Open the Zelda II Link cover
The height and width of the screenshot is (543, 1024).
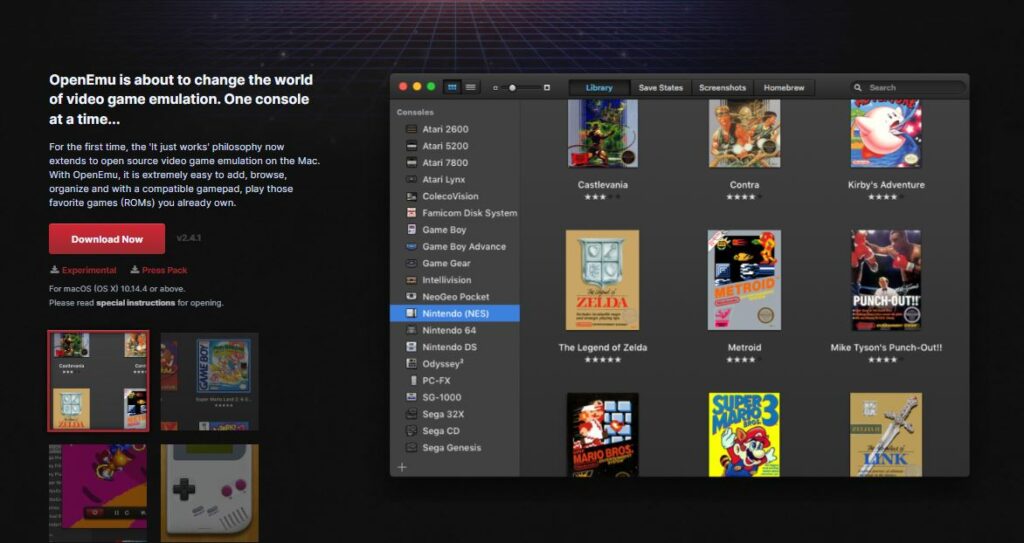(886, 435)
